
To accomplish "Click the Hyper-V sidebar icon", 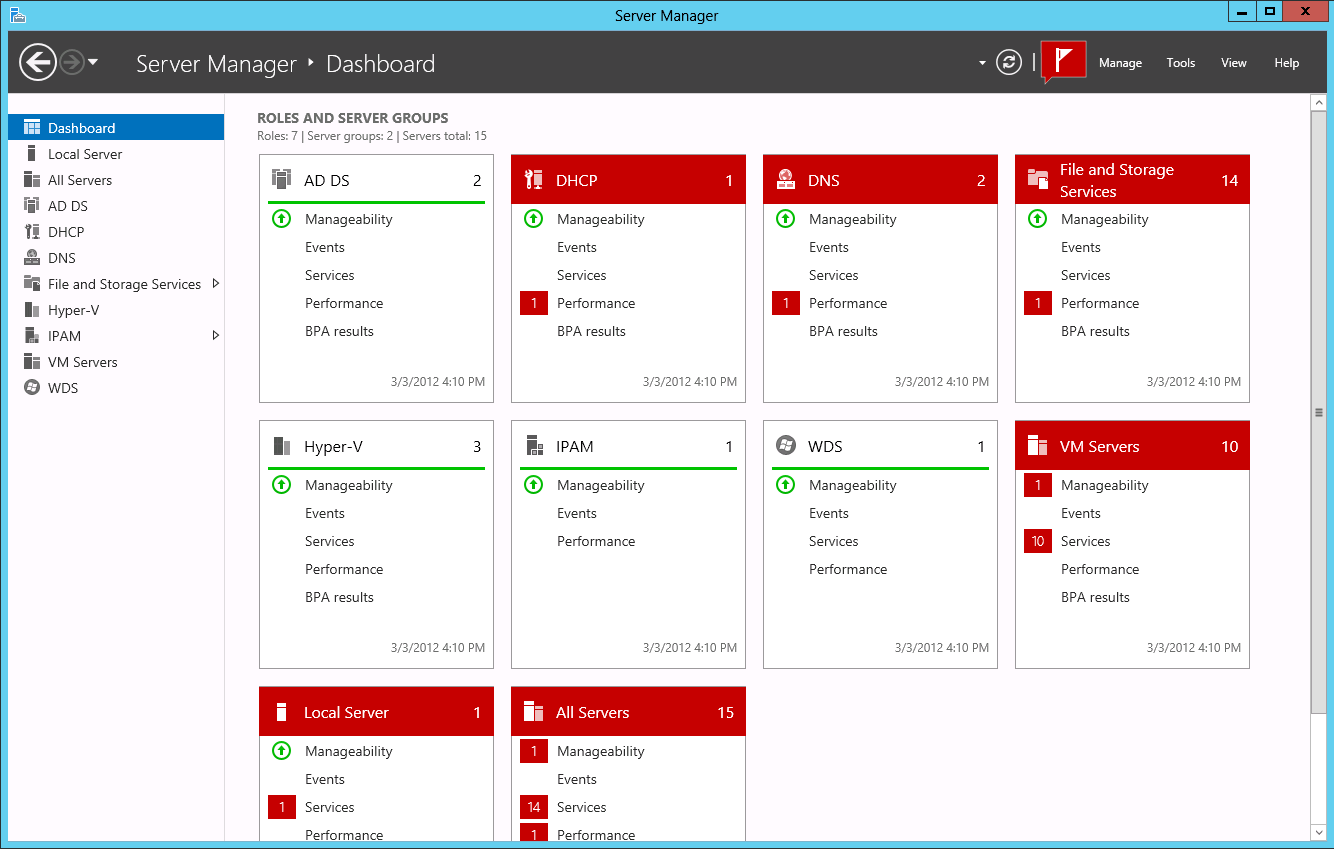I will (31, 310).
